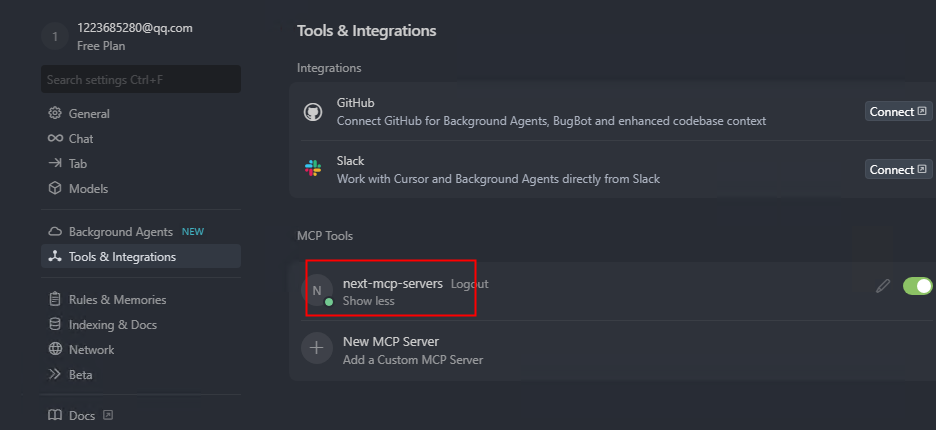Collapse server details with Show less

pos(368,301)
